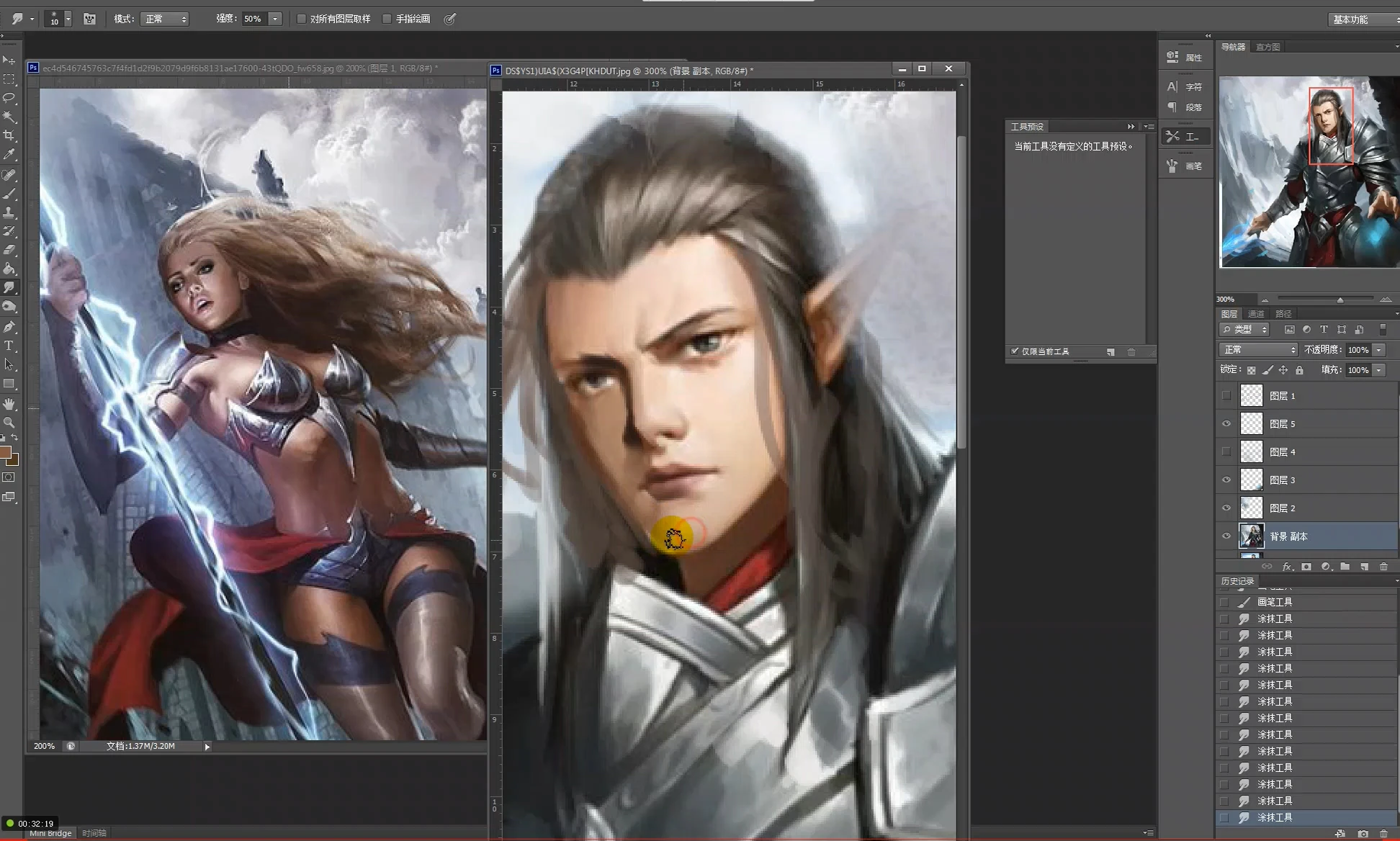This screenshot has width=1400, height=841.
Task: Select the Move tool
Action: pyautogui.click(x=9, y=60)
